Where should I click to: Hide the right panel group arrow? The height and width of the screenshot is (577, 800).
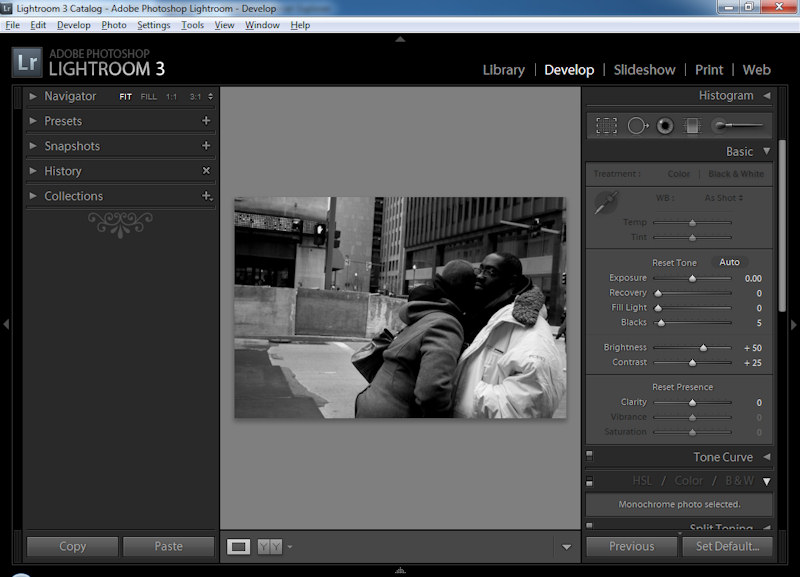point(793,325)
